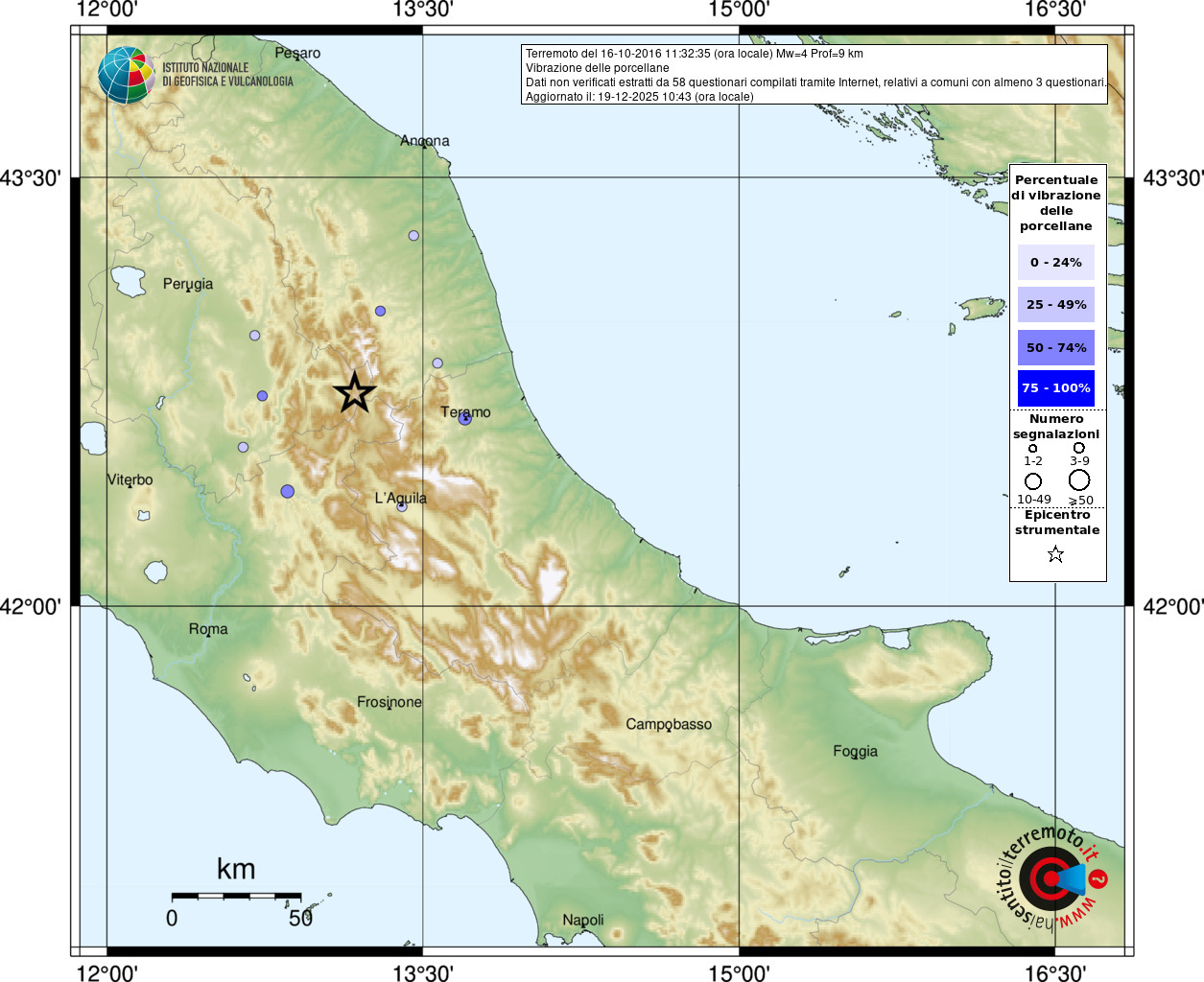
Task: Select the 50 - 74% color swatch
Action: tap(1056, 347)
